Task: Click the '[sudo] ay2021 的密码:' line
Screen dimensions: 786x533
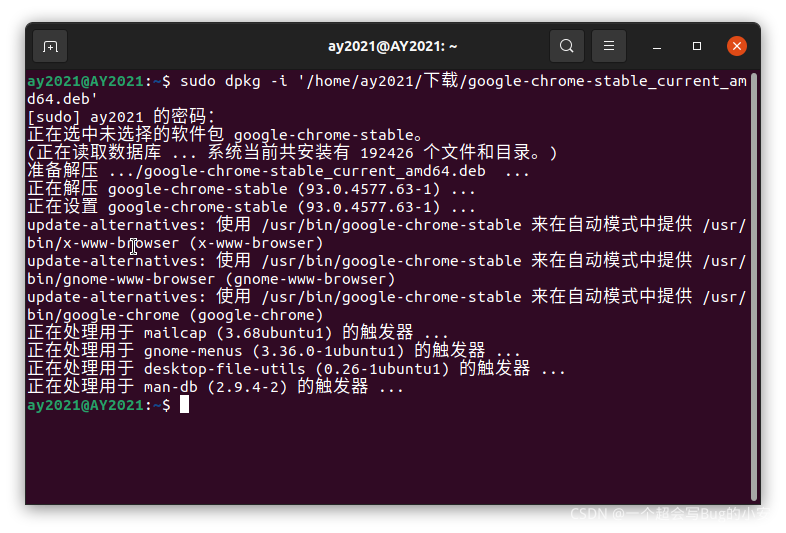Action: tap(121, 117)
